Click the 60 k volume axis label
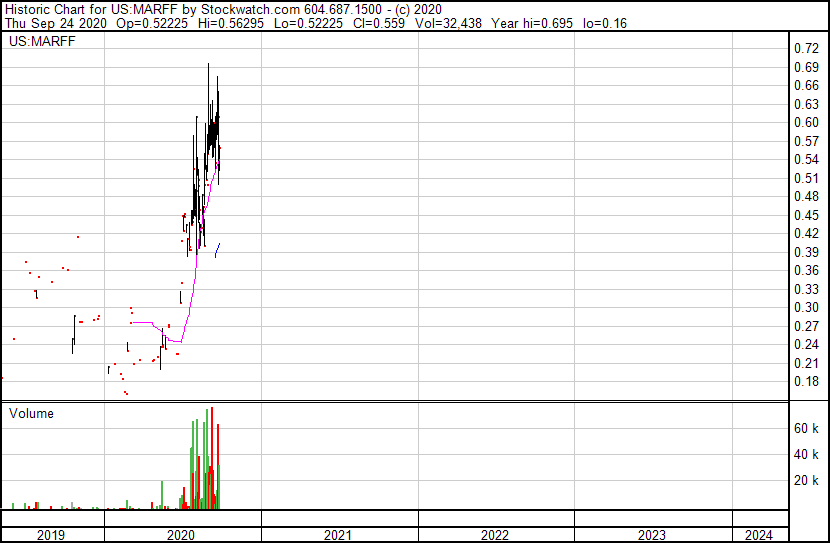Viewport: 830px width, 543px height. [x=806, y=428]
